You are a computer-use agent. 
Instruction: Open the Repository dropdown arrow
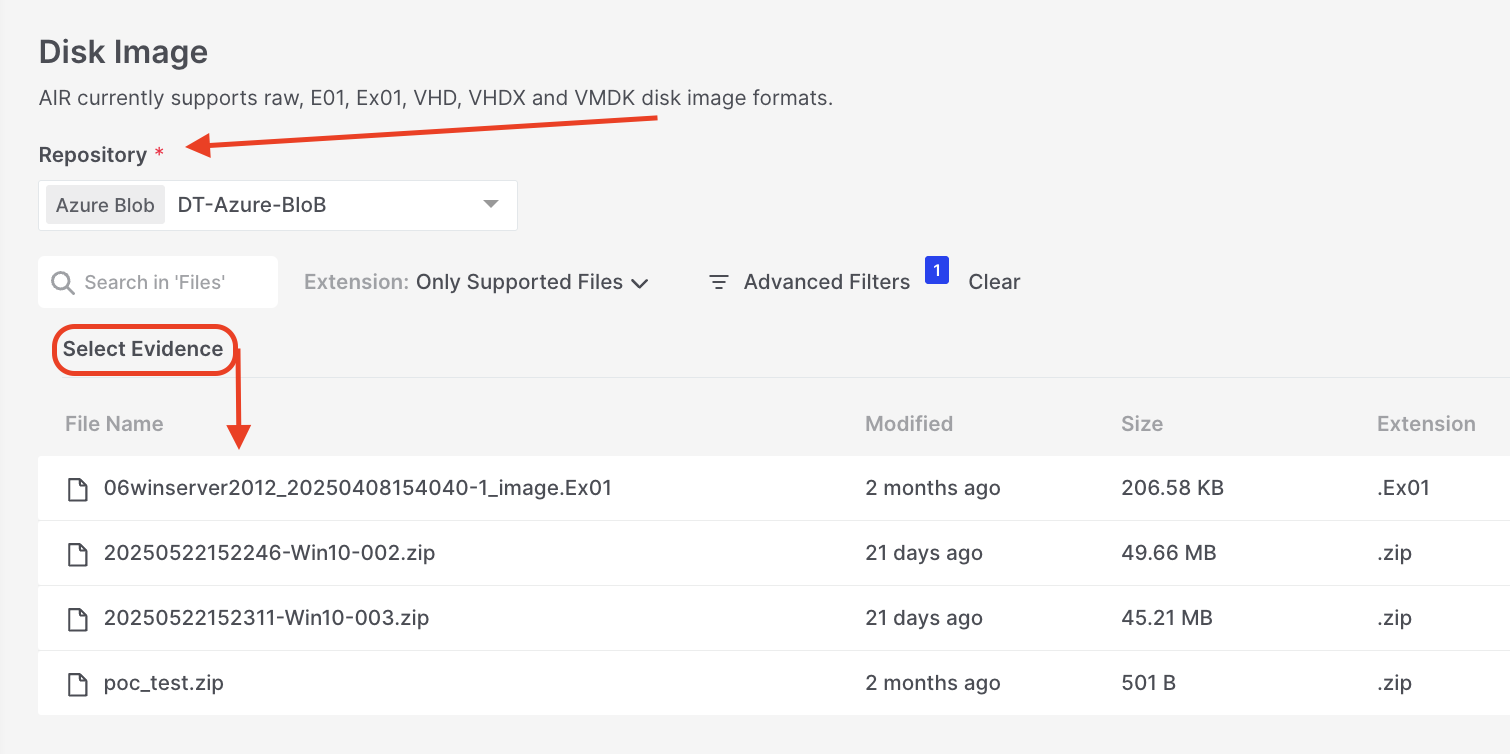click(490, 205)
